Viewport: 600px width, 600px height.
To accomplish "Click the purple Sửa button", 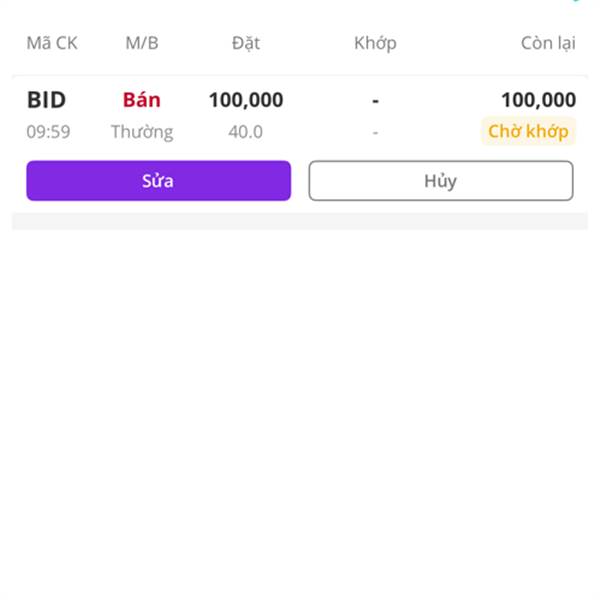I will coord(158,181).
